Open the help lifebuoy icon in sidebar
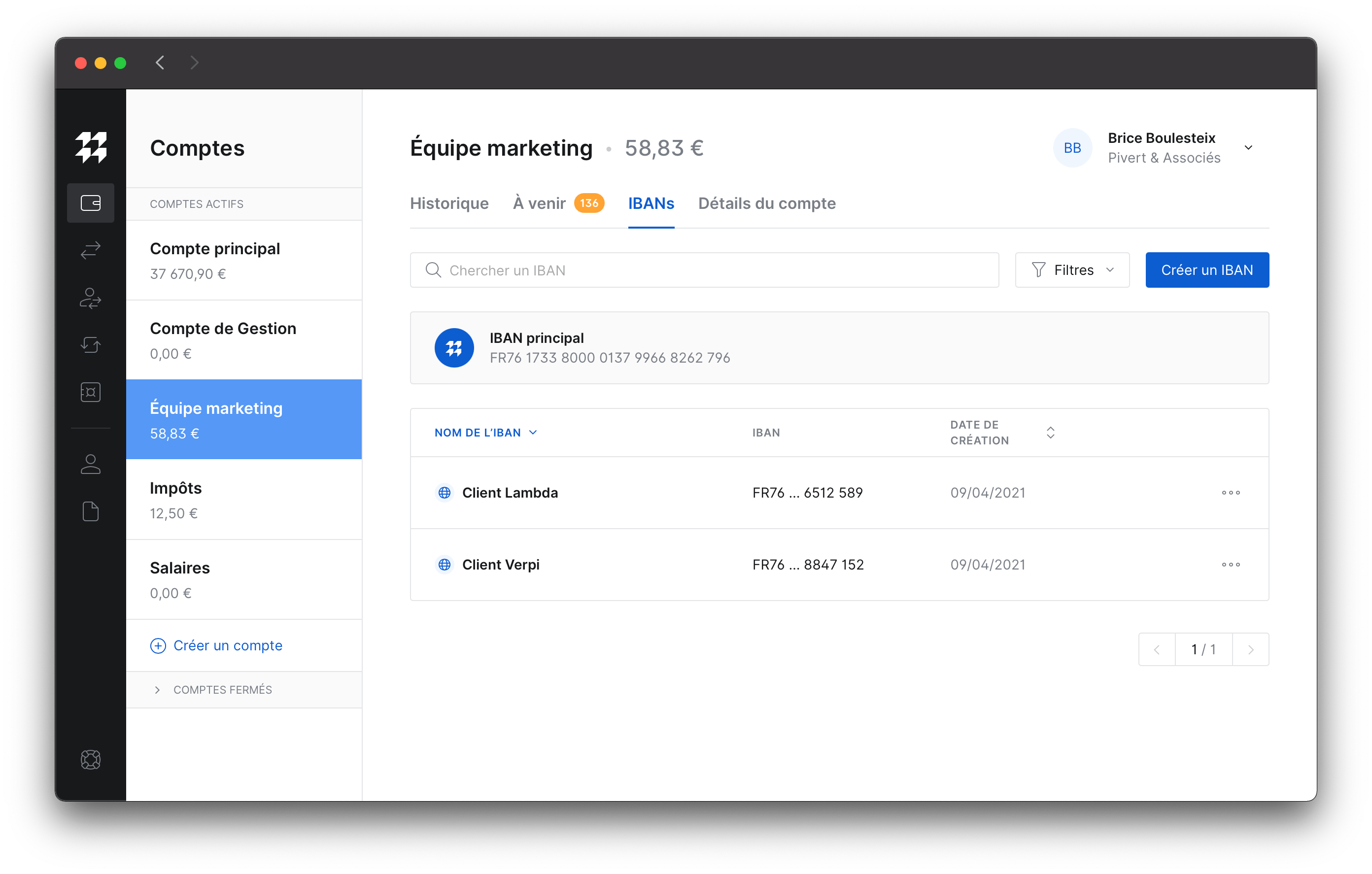Screen dimensions: 1372x874 click(91, 760)
